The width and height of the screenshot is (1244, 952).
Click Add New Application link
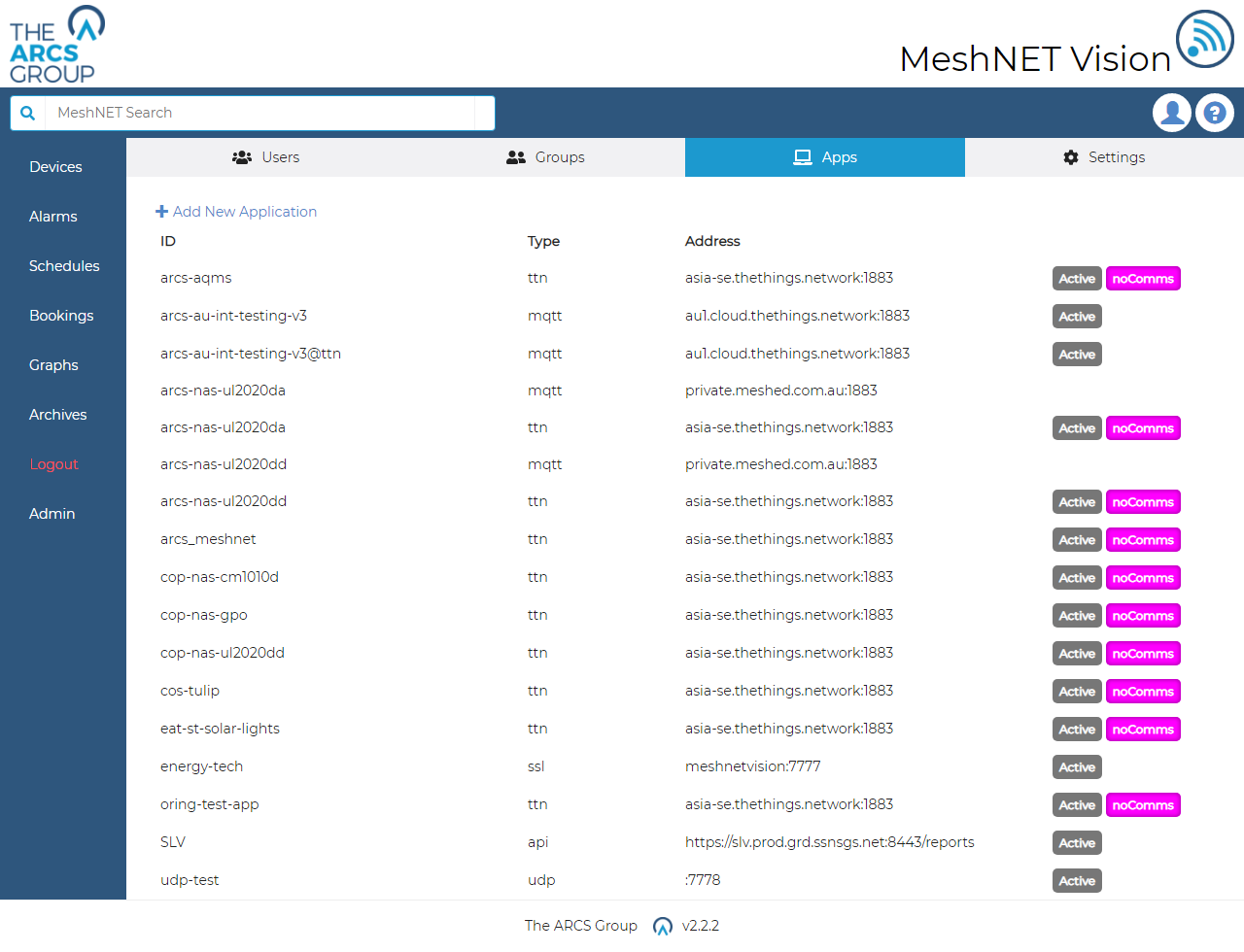244,212
